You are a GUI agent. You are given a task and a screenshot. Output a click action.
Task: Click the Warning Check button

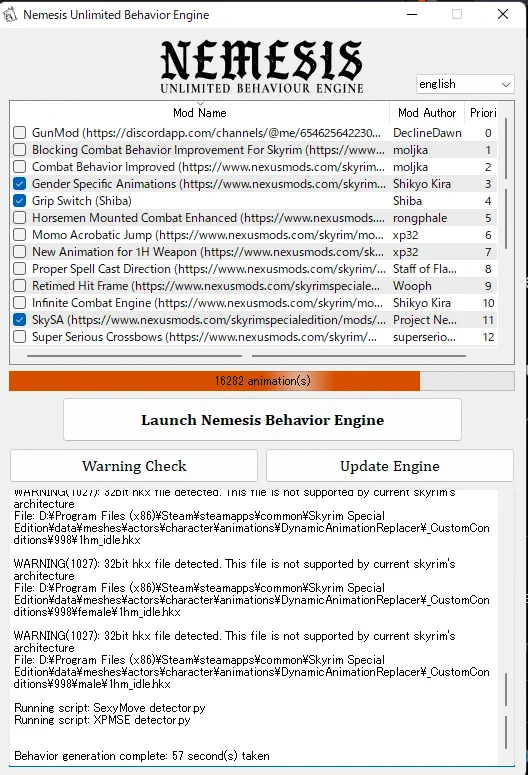click(x=134, y=466)
